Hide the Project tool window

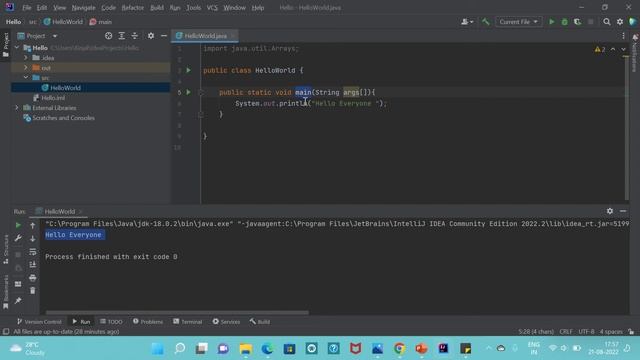point(164,36)
